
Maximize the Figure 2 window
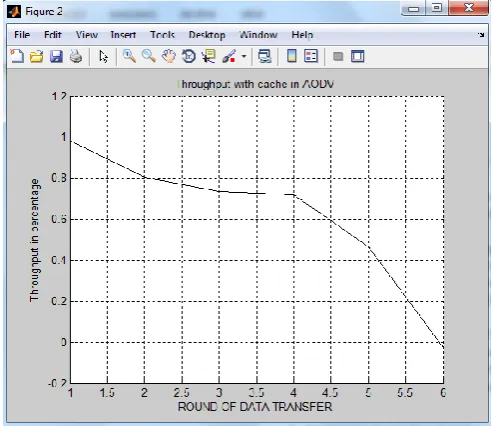tap(436, 8)
